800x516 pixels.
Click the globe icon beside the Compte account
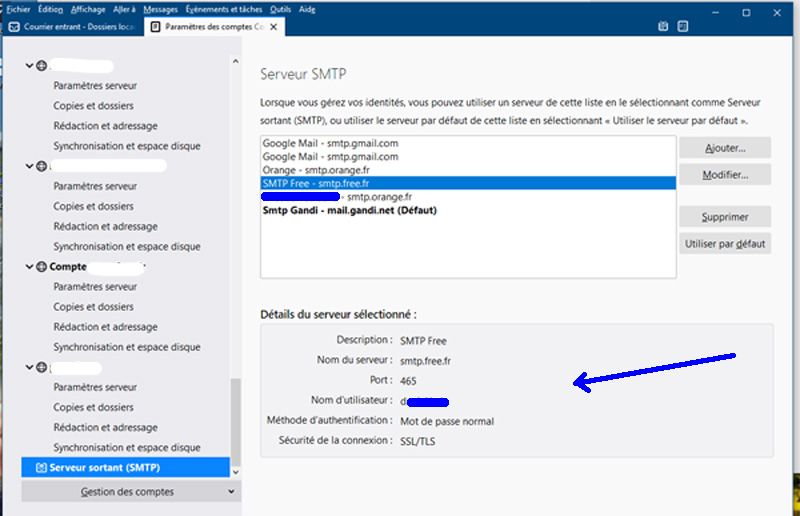(x=41, y=267)
